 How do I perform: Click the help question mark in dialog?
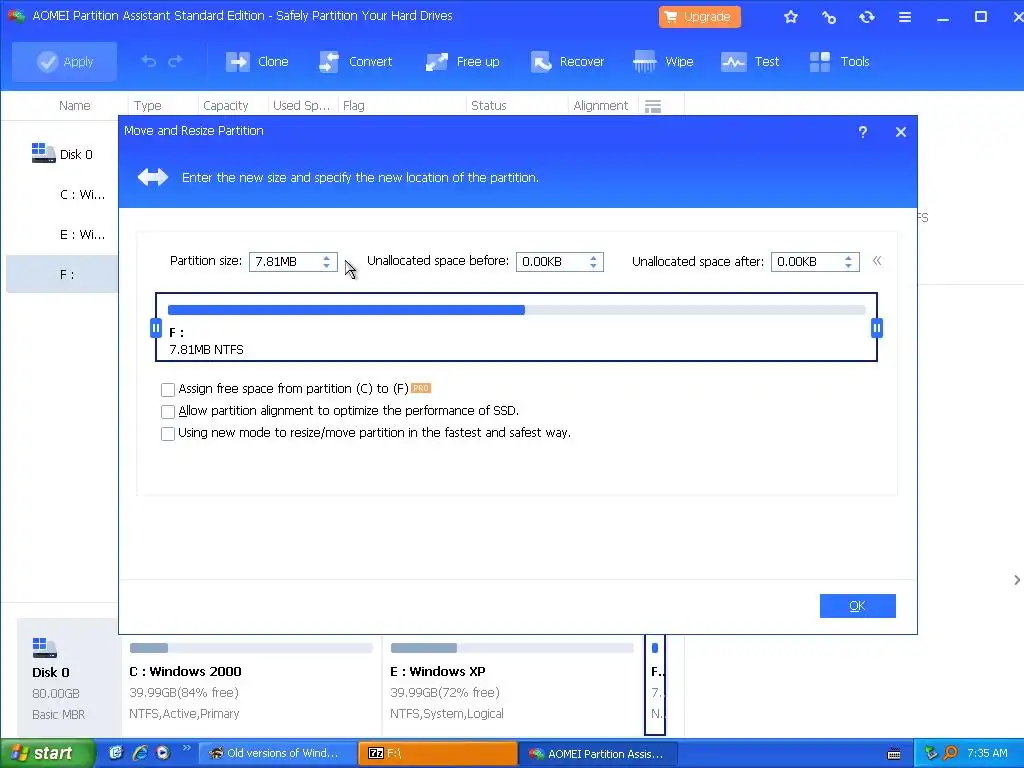pyautogui.click(x=863, y=132)
